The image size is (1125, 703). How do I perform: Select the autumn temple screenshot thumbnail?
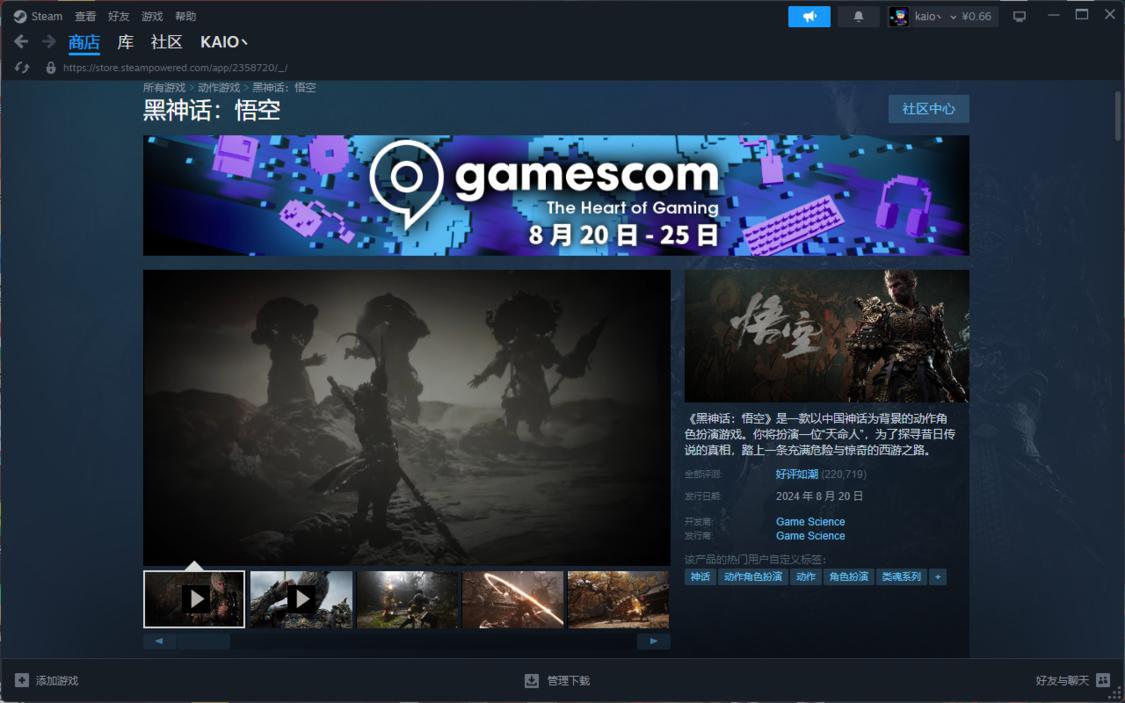point(618,599)
